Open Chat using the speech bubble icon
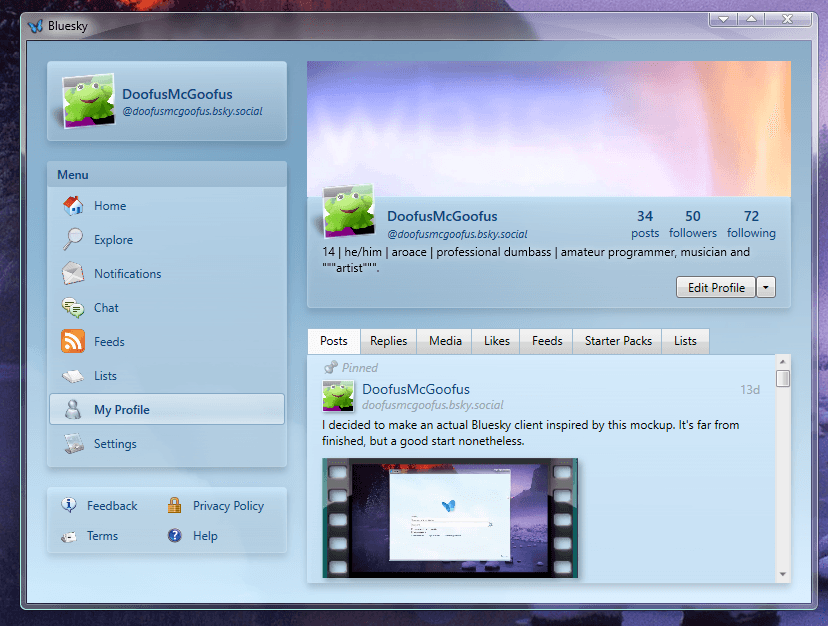828x626 pixels. (74, 307)
